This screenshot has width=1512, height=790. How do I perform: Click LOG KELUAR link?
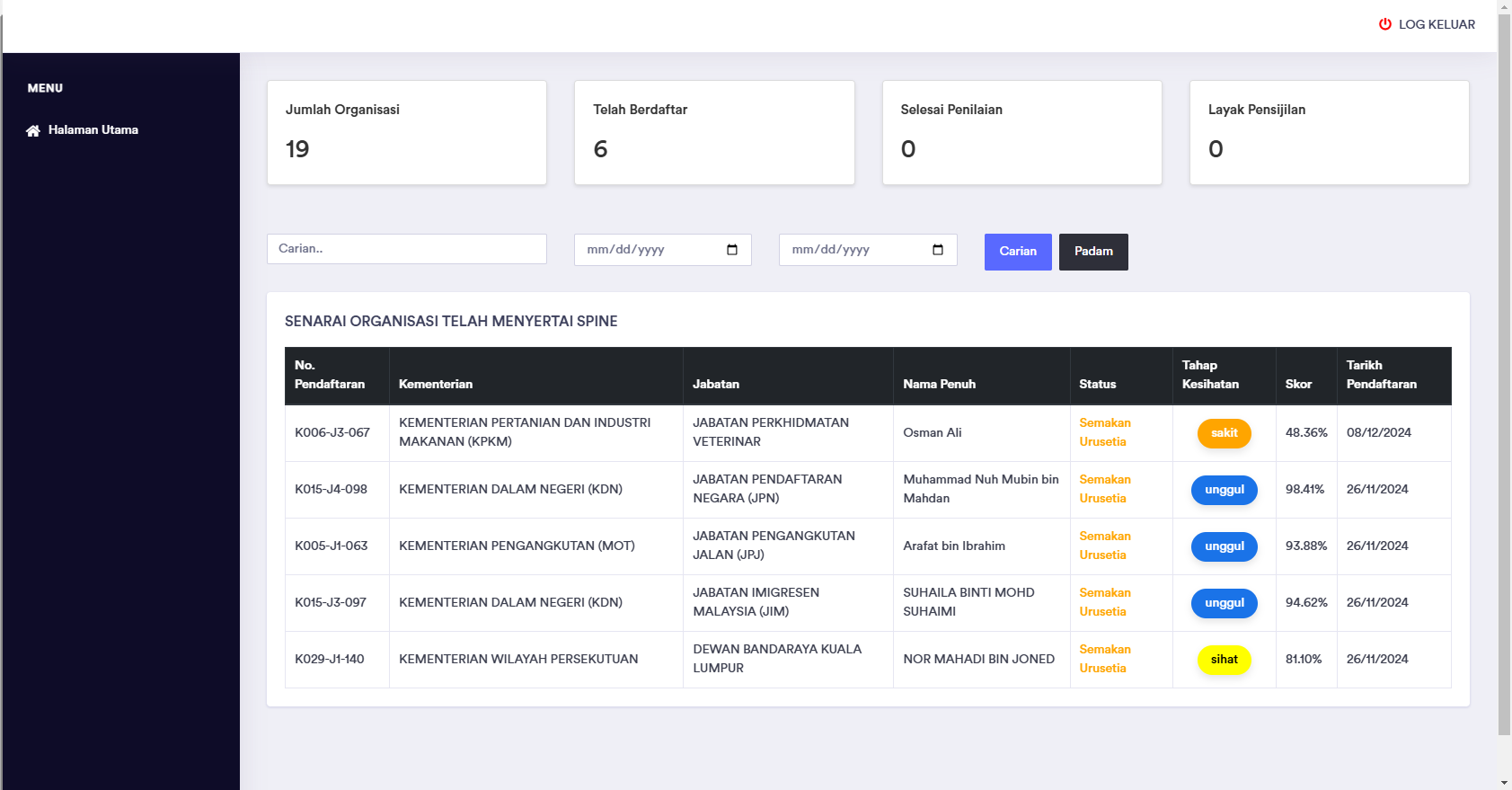pyautogui.click(x=1436, y=24)
